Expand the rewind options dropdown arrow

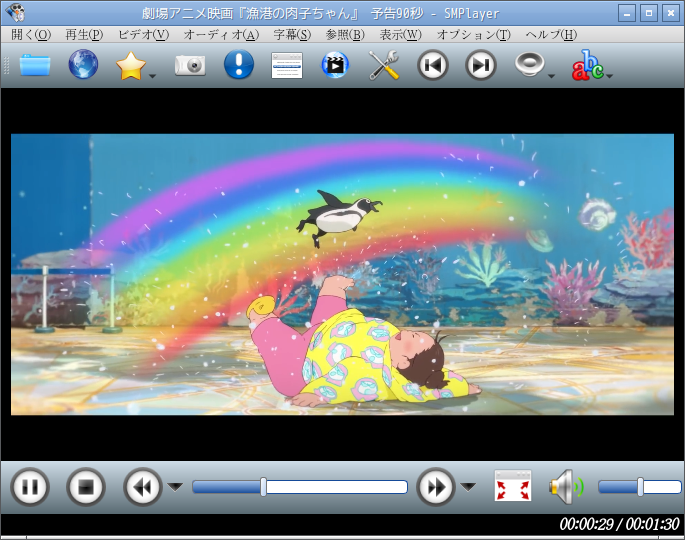175,487
